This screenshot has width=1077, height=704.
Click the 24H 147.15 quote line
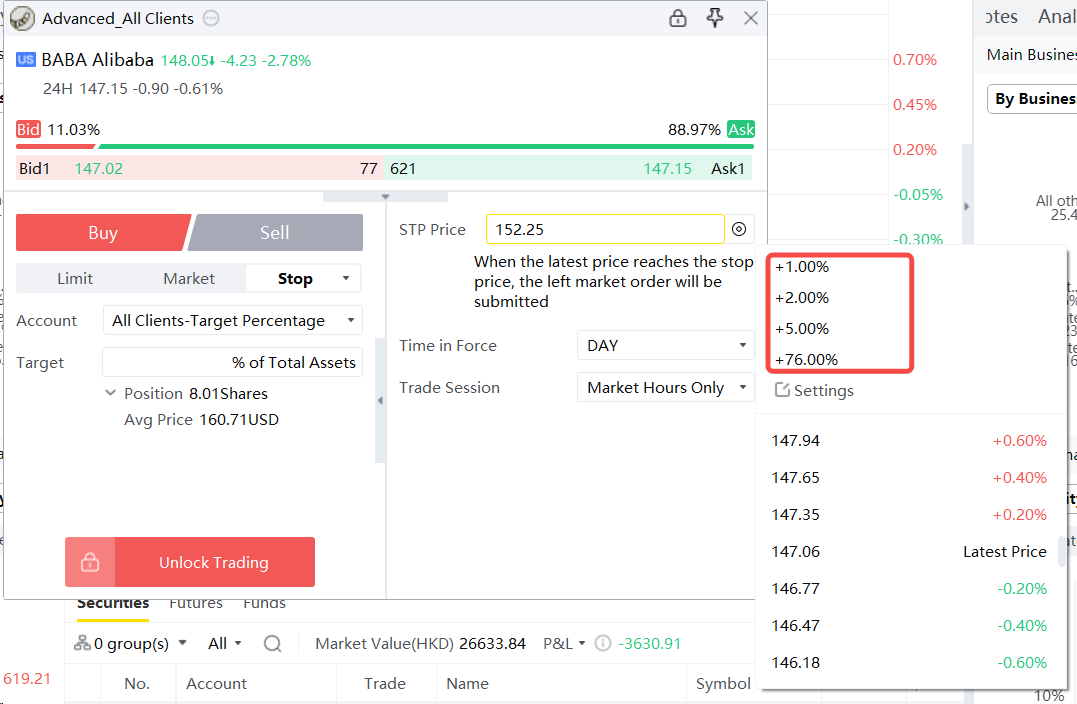pos(133,89)
